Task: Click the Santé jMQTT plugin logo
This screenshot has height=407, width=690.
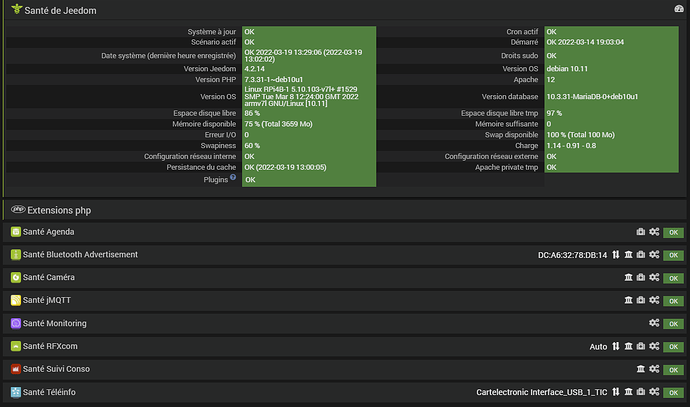Action: pyautogui.click(x=15, y=300)
